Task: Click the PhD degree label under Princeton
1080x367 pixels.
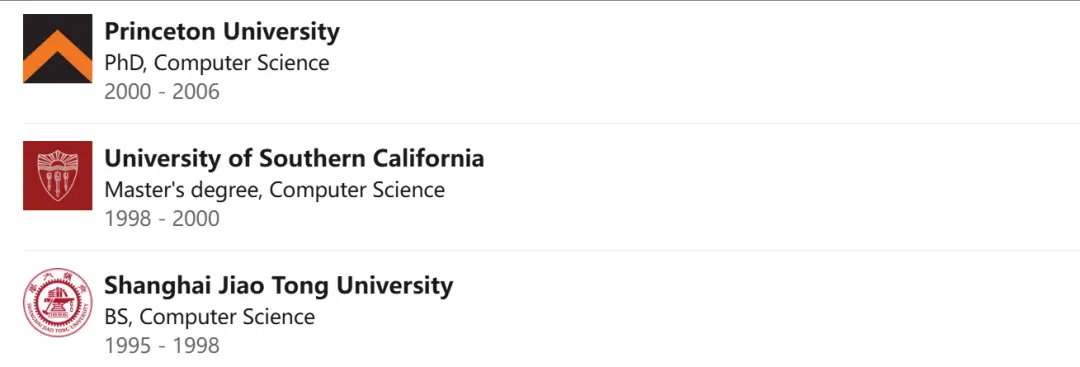Action: tap(126, 63)
